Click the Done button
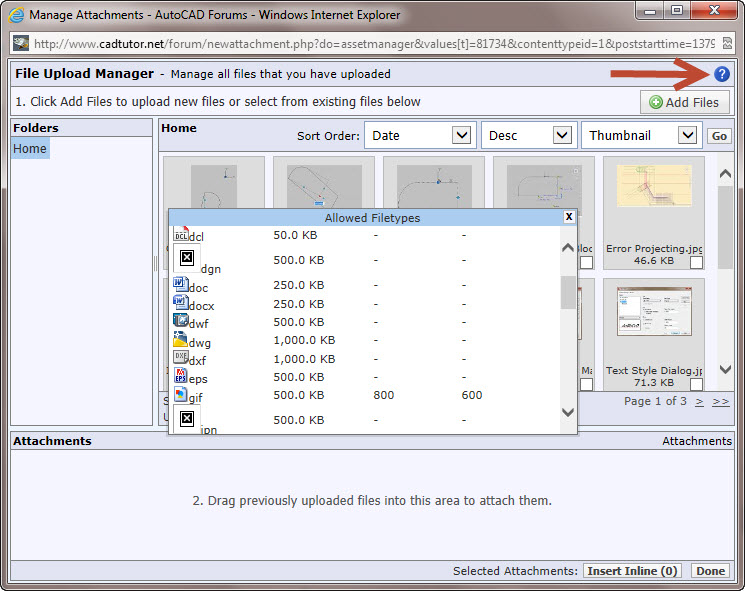 coord(710,571)
